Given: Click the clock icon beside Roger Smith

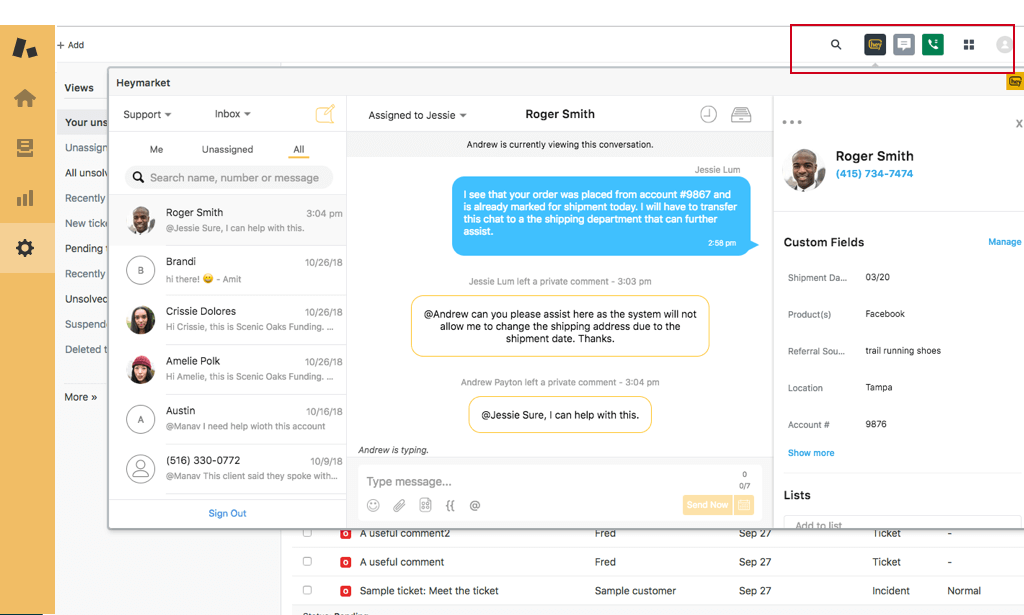Looking at the screenshot, I should tap(708, 115).
